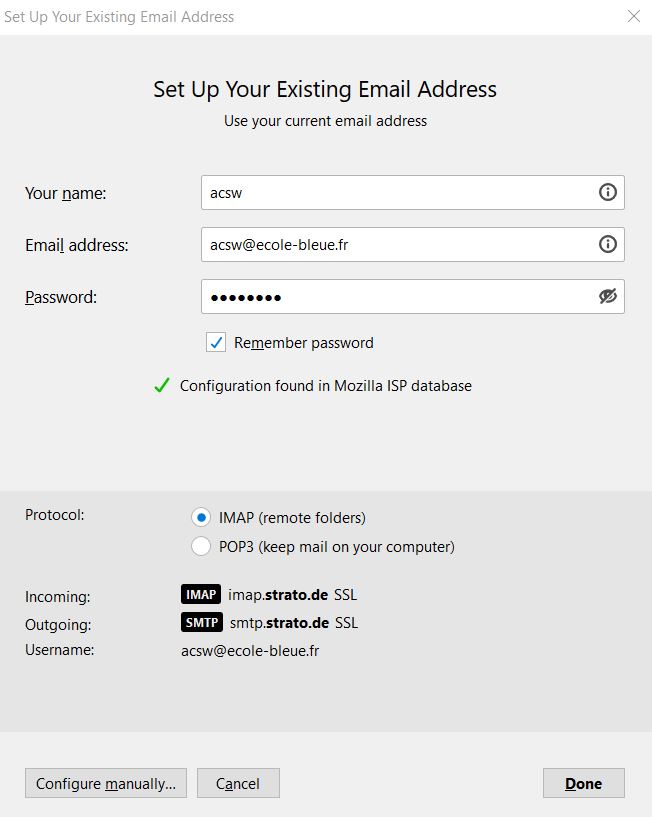Image resolution: width=652 pixels, height=817 pixels.
Task: Select IMAP (remote folders) radio button
Action: pyautogui.click(x=201, y=518)
